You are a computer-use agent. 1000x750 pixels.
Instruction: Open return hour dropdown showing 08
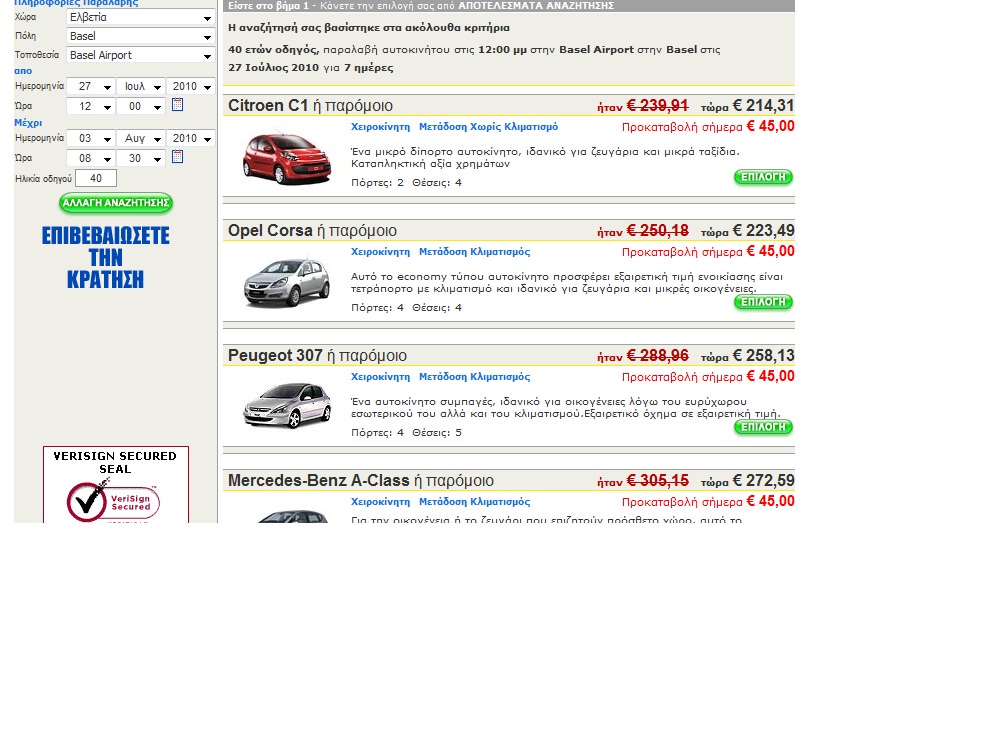91,158
